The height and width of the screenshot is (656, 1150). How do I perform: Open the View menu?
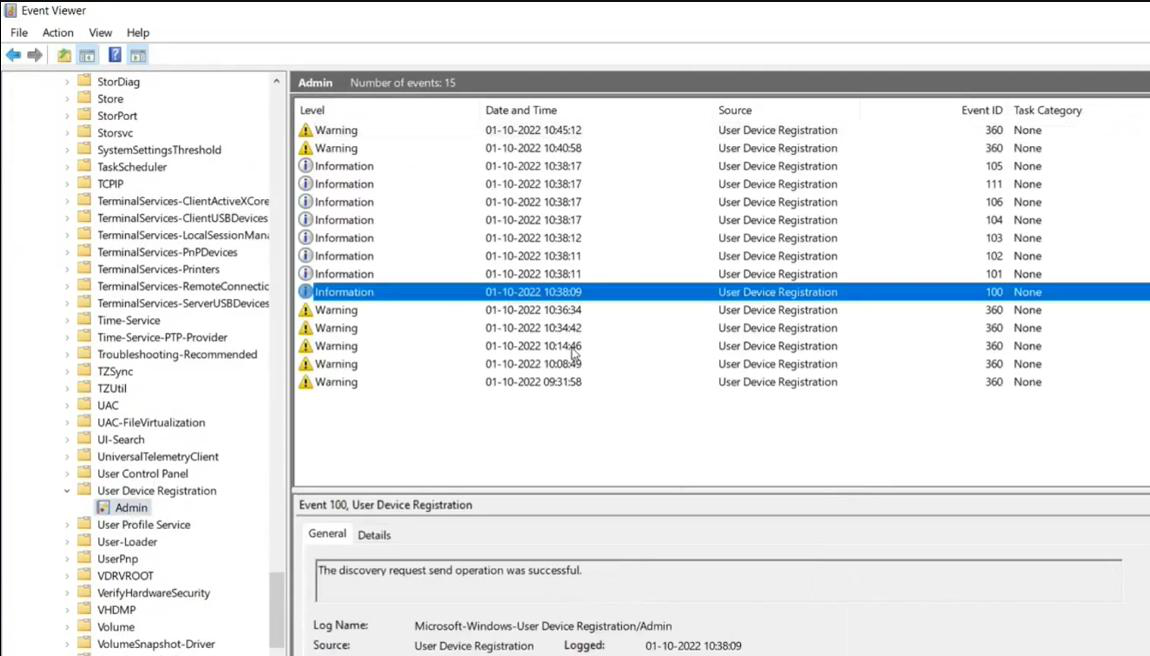tap(100, 32)
